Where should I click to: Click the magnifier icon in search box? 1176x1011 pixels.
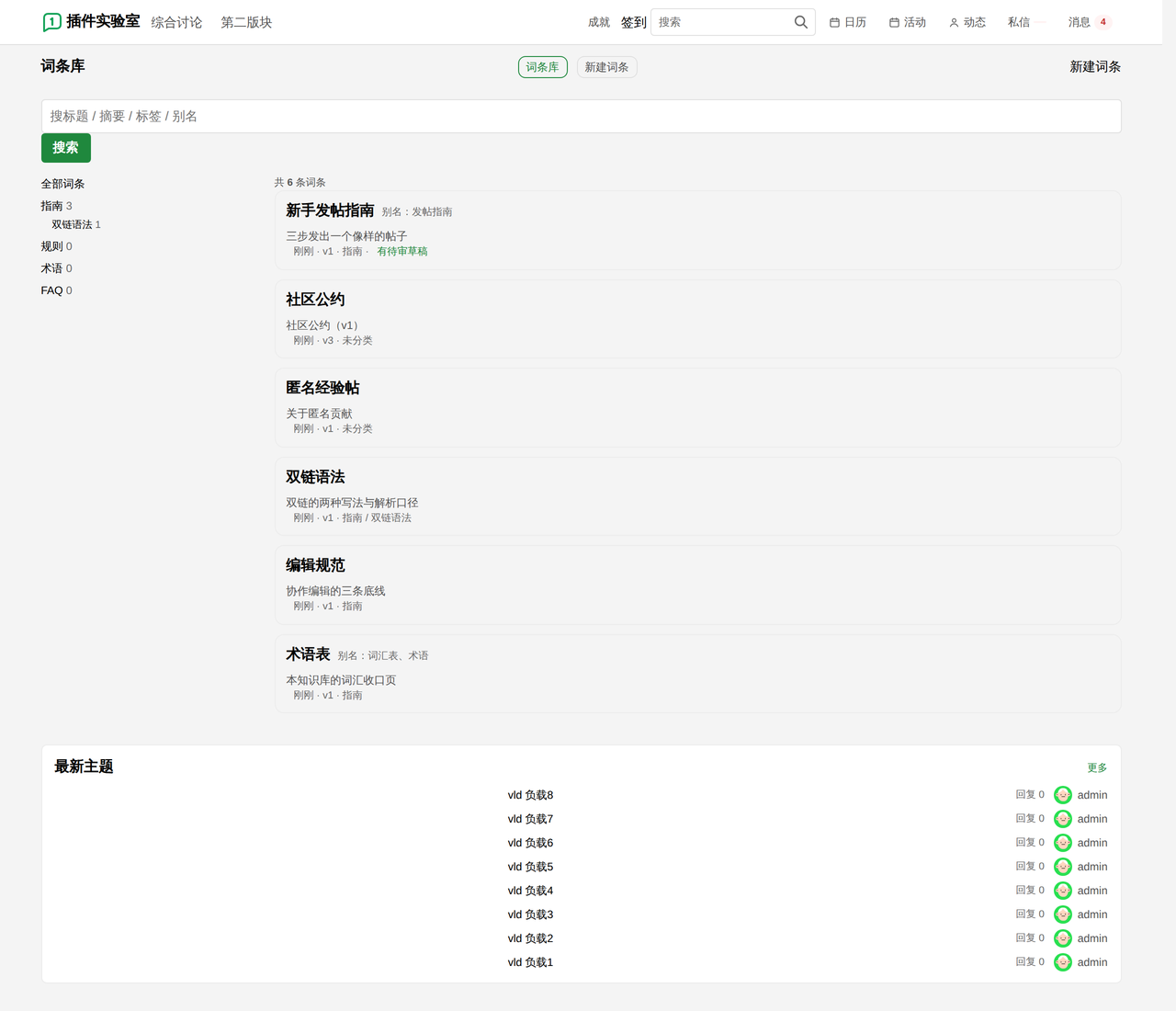pyautogui.click(x=801, y=22)
